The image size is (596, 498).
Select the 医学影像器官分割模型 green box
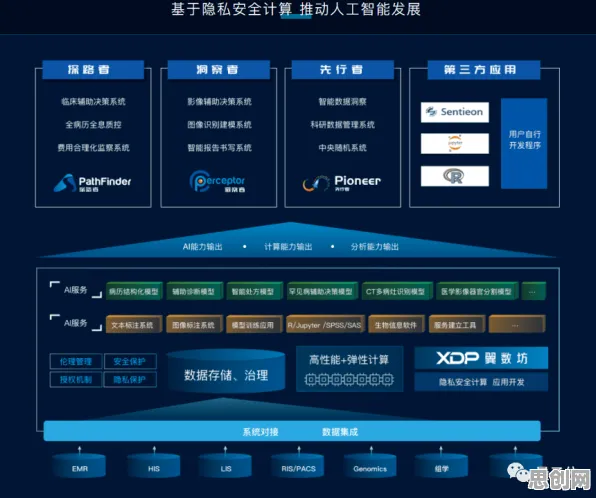(x=477, y=292)
